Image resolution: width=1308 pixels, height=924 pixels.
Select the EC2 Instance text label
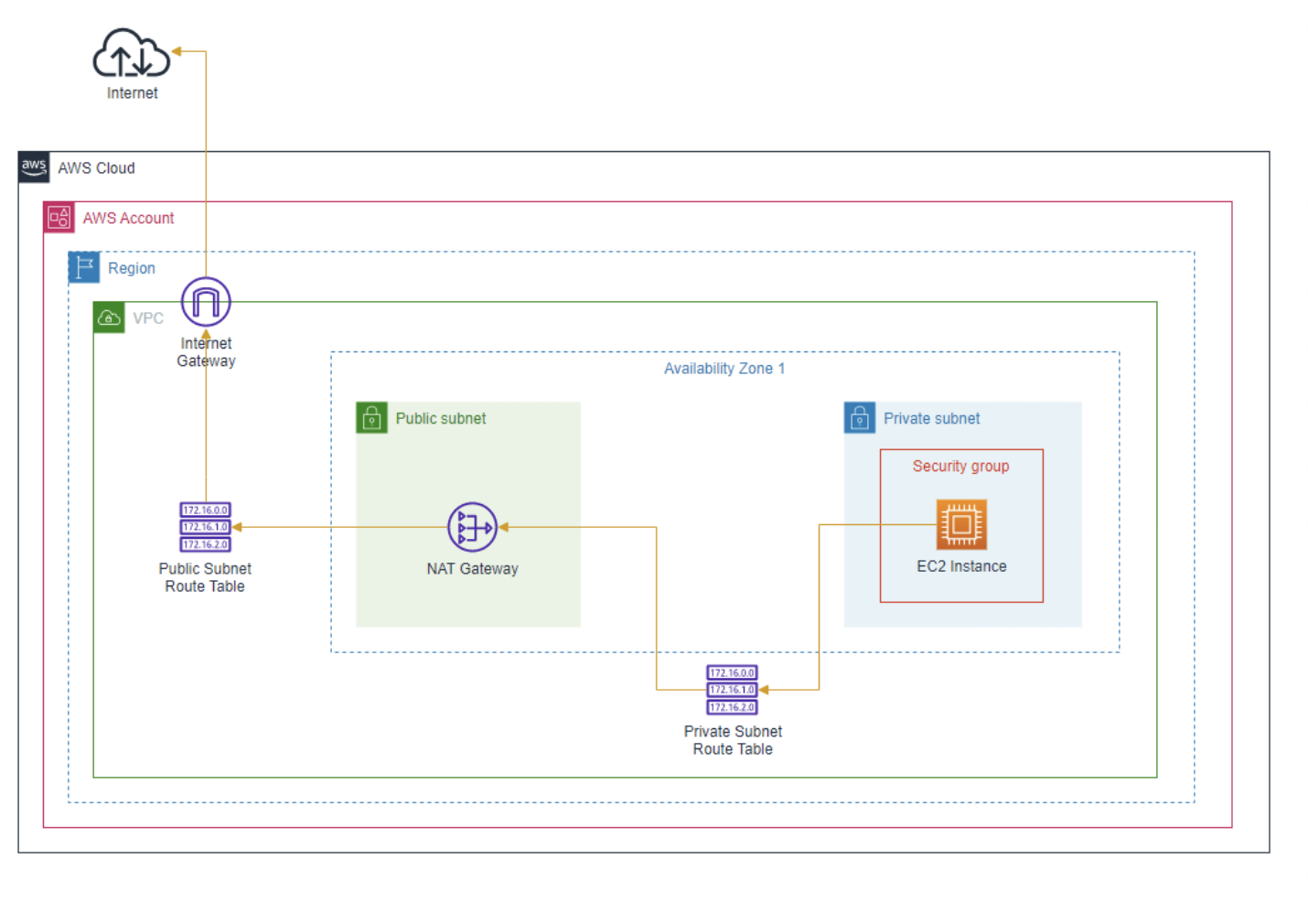point(961,566)
